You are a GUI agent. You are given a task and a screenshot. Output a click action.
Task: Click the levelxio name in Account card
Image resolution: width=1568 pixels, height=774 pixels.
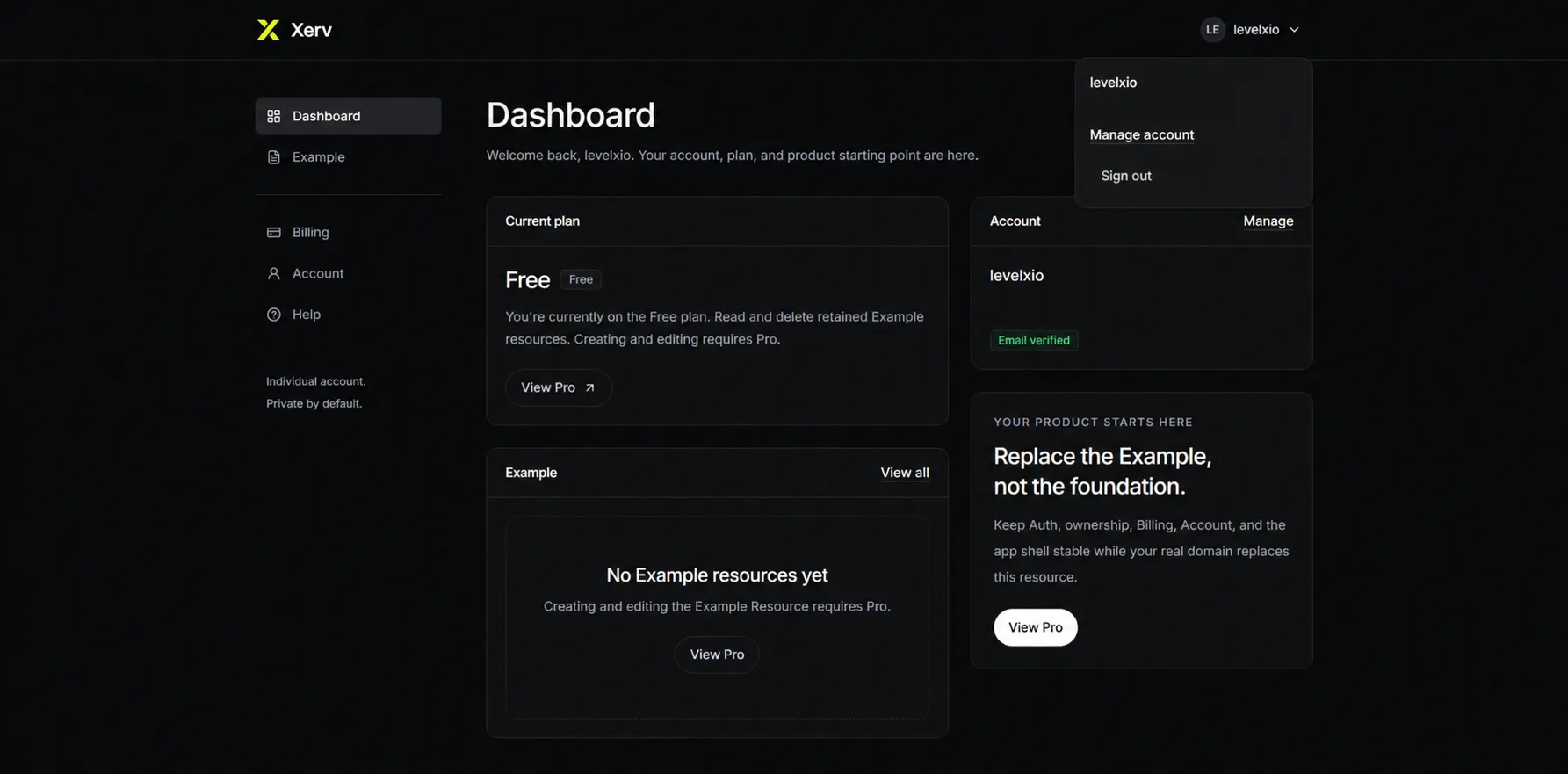(1016, 276)
